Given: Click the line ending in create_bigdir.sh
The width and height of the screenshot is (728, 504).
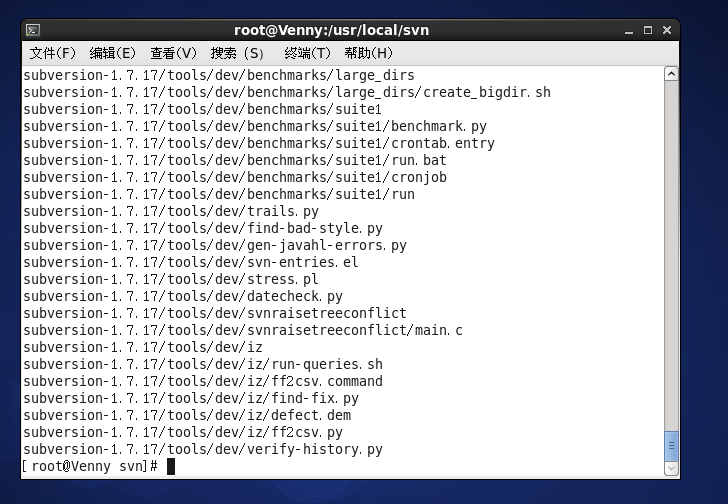Looking at the screenshot, I should click(x=287, y=92).
